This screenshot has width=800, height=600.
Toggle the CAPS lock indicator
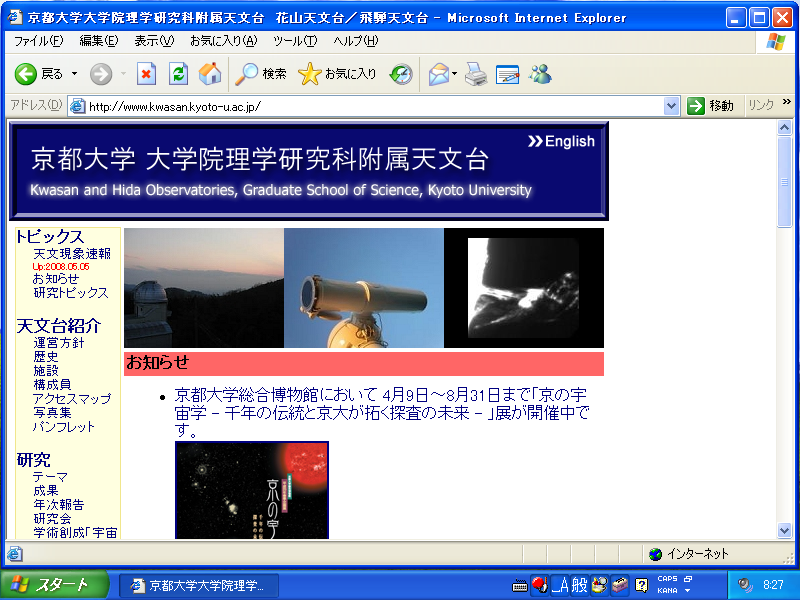pos(667,579)
